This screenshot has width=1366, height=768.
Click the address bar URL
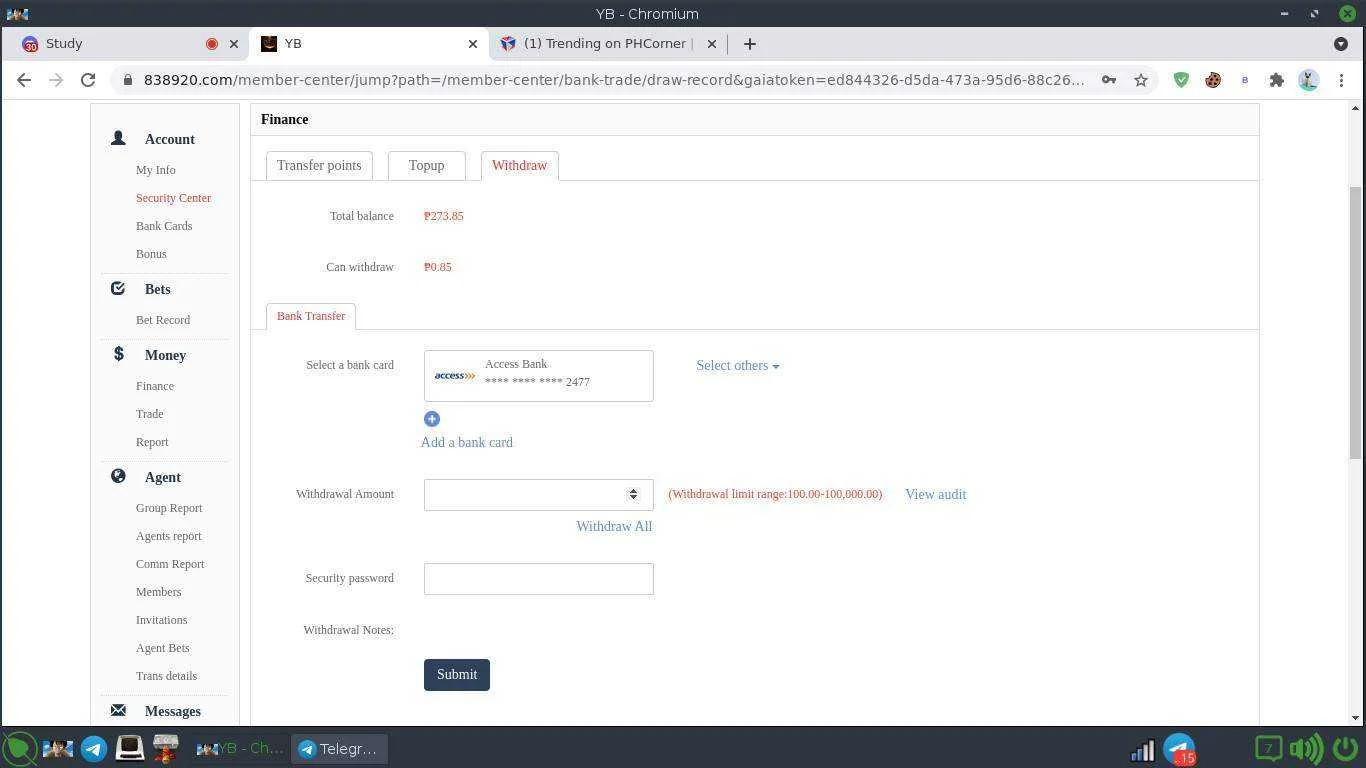point(613,80)
